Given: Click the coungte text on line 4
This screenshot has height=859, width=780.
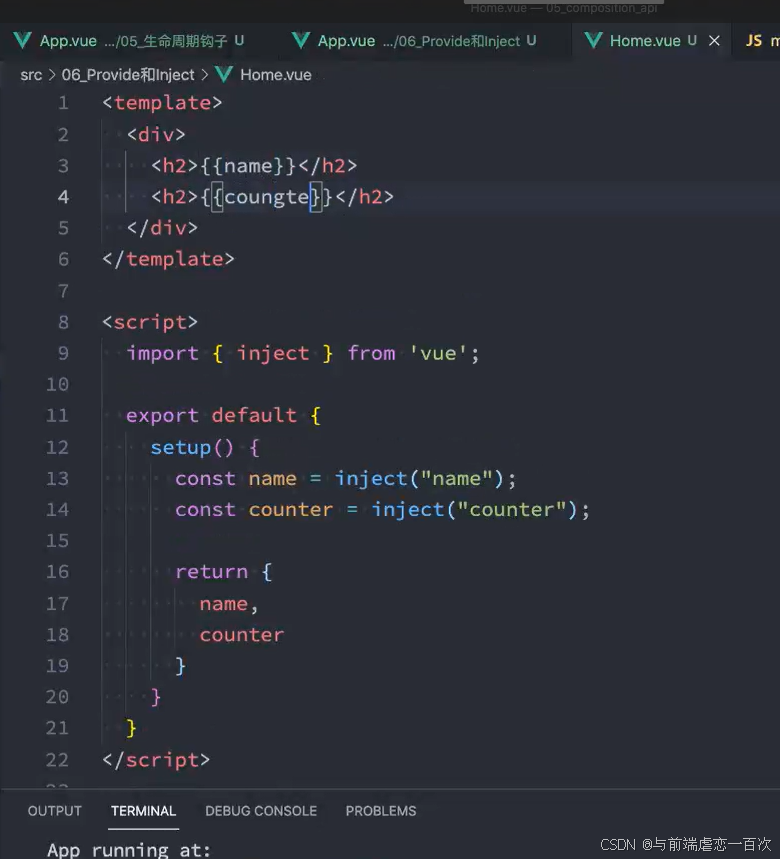Looking at the screenshot, I should tap(267, 197).
